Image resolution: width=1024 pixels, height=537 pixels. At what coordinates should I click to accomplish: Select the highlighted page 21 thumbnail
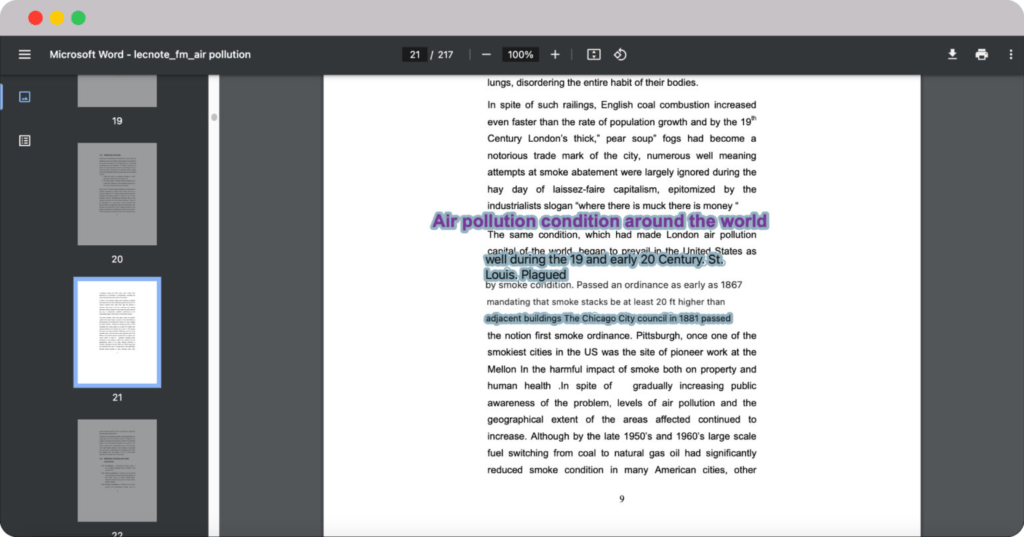[117, 332]
